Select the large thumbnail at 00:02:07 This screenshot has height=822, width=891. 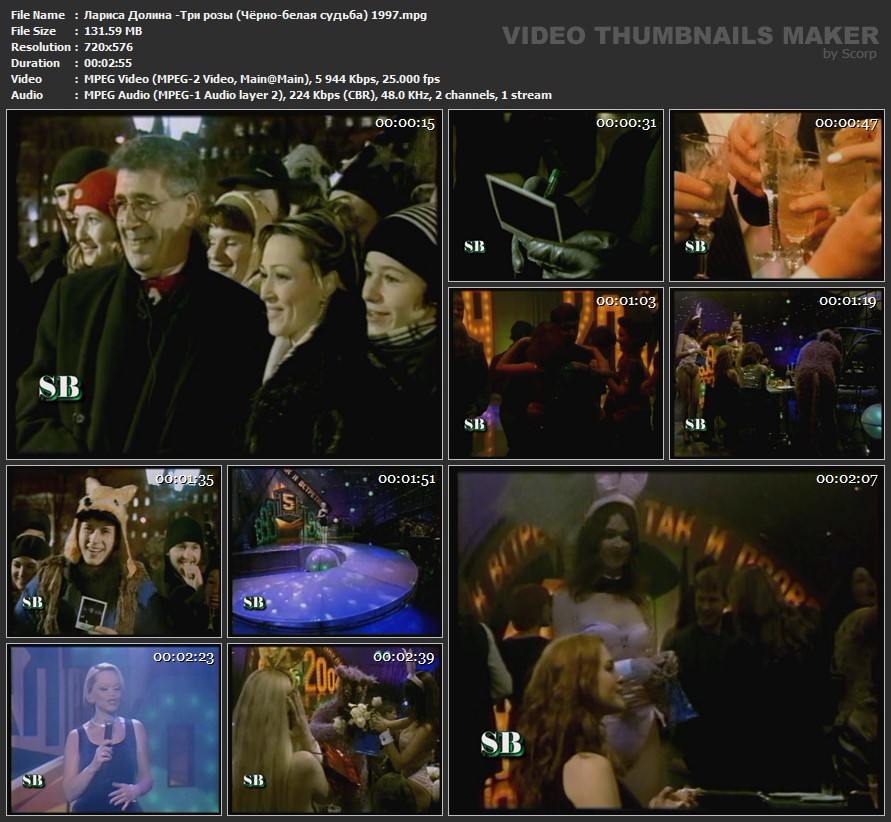coord(666,640)
